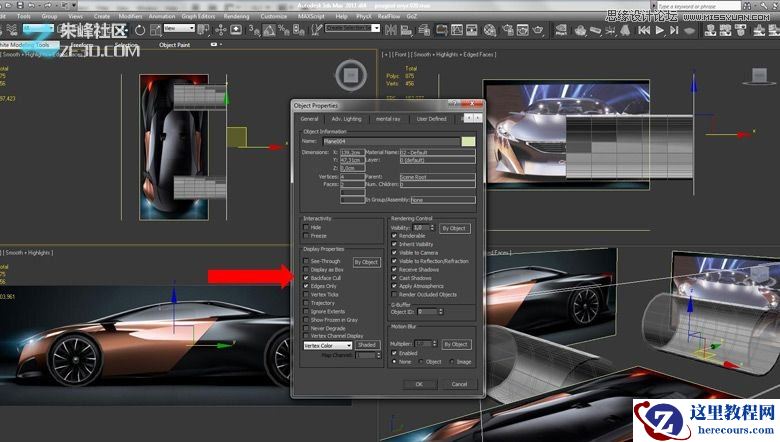Toggle the Cast Shadows checkbox

[394, 278]
